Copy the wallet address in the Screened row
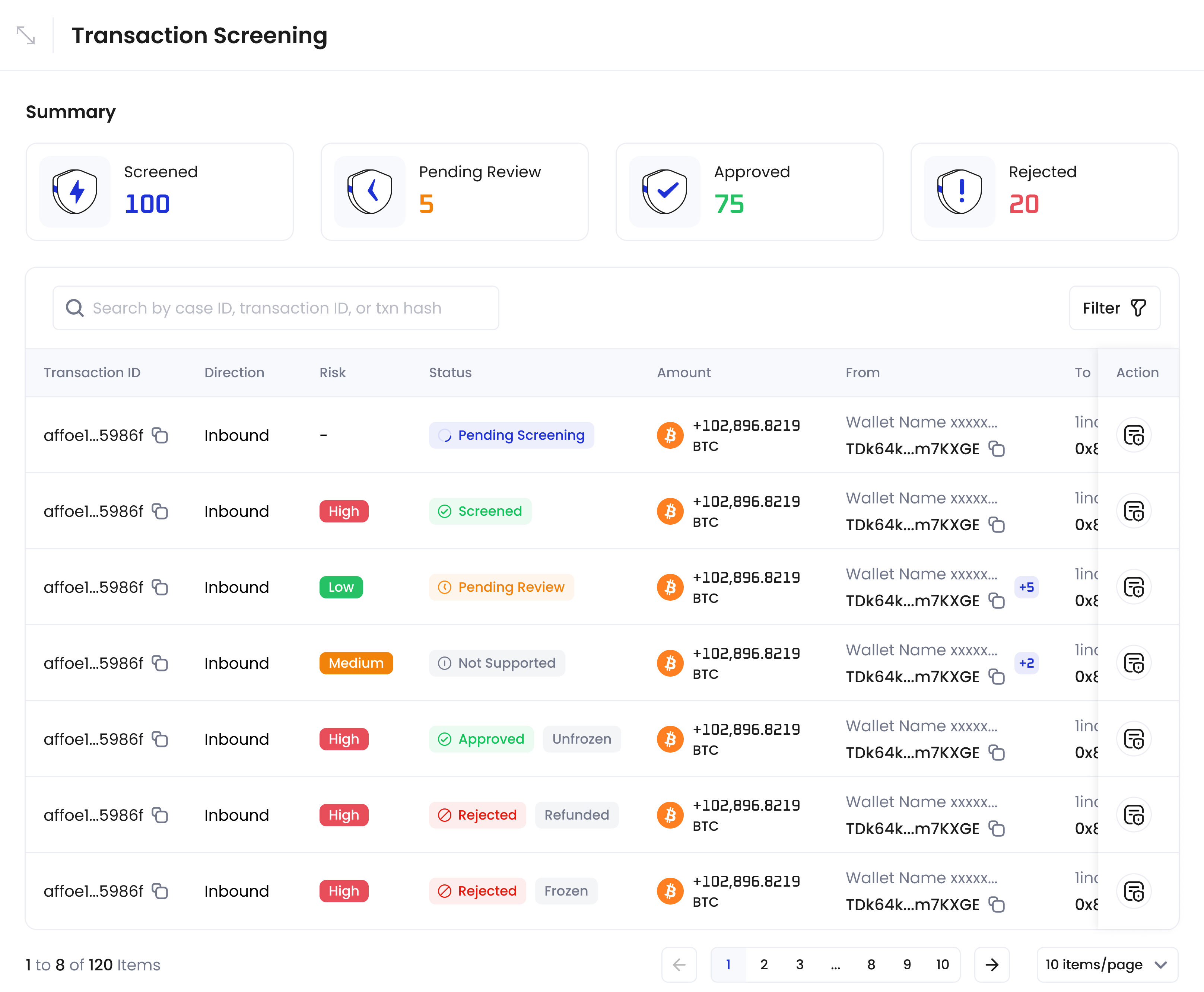Image resolution: width=1204 pixels, height=992 pixels. tap(997, 525)
